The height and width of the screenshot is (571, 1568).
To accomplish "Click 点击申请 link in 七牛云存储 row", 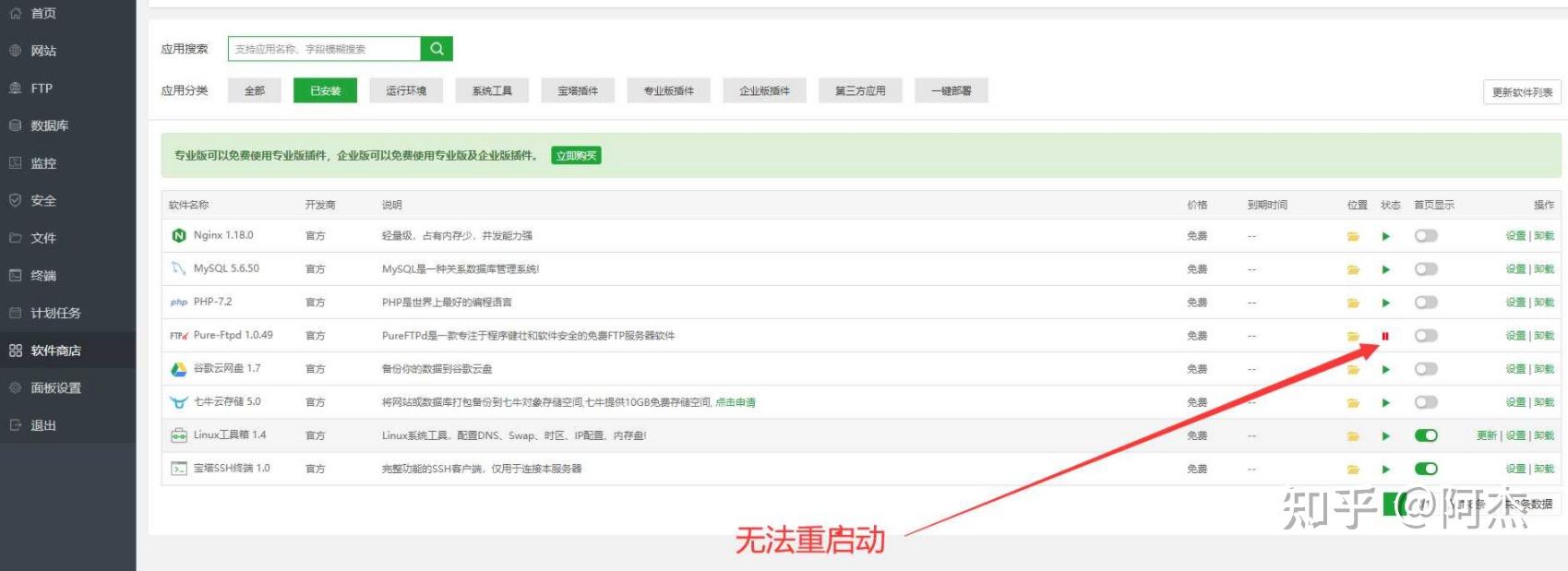I will click(736, 402).
